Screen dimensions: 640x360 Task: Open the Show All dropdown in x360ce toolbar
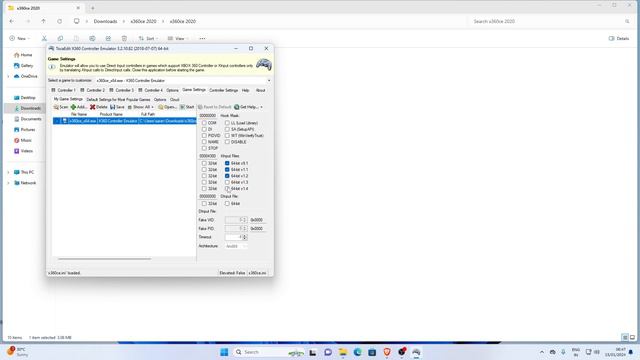pos(141,107)
